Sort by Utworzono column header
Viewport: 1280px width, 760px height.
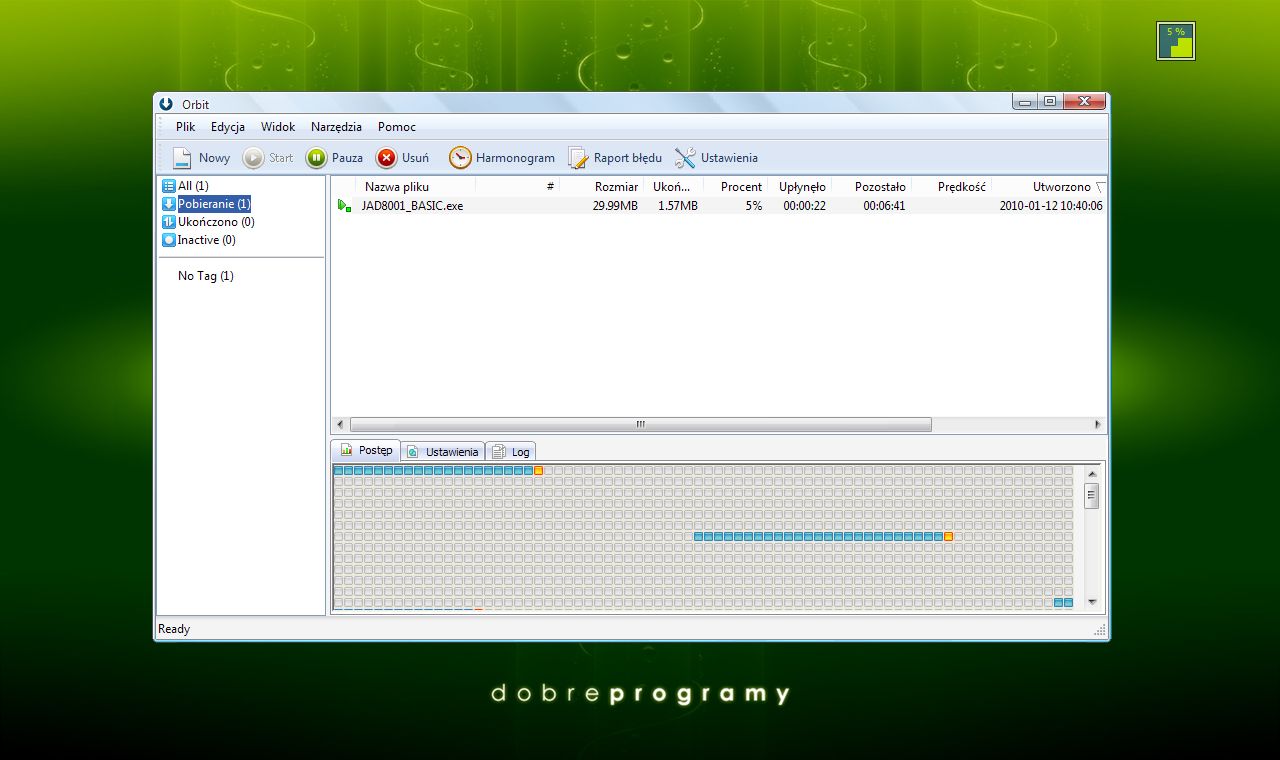tap(1049, 187)
